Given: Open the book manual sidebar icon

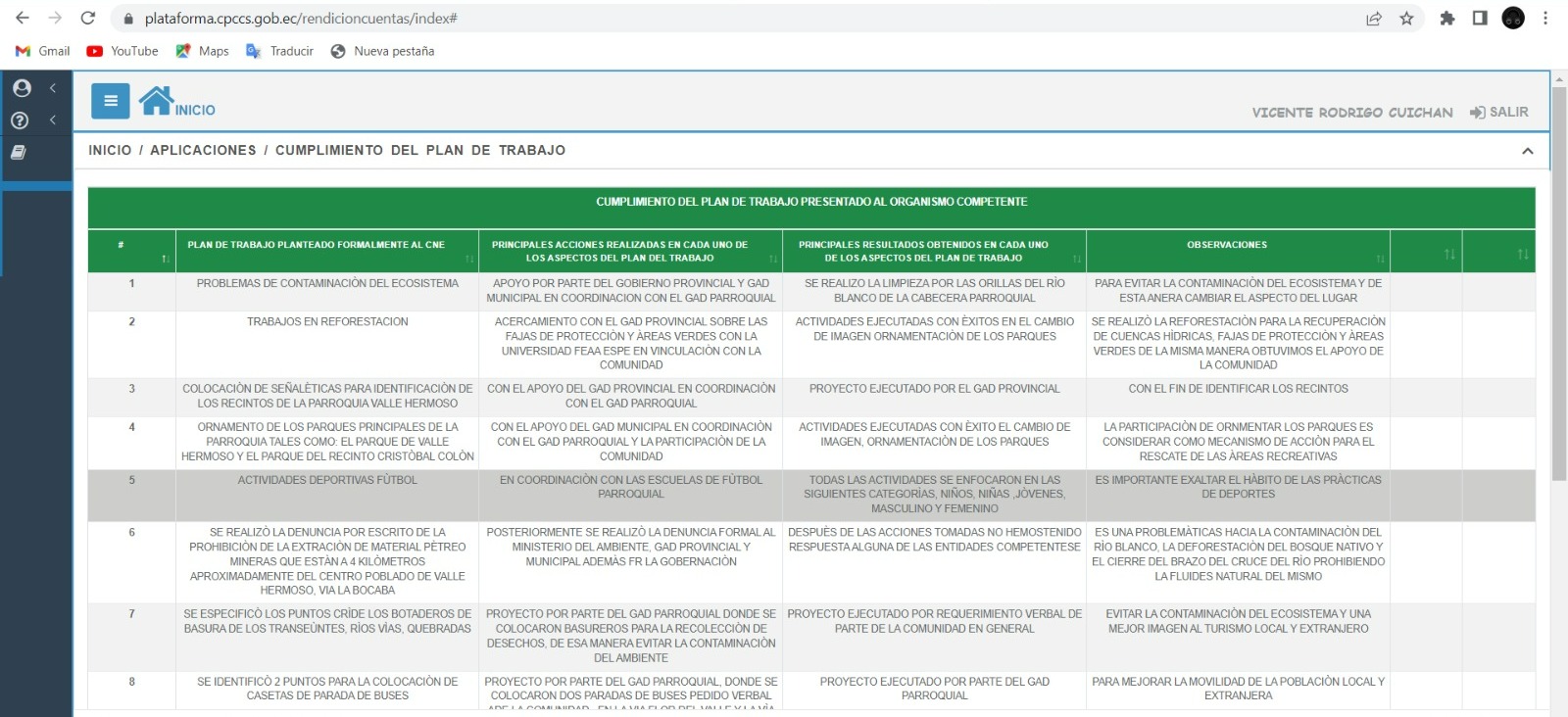Looking at the screenshot, I should (19, 153).
